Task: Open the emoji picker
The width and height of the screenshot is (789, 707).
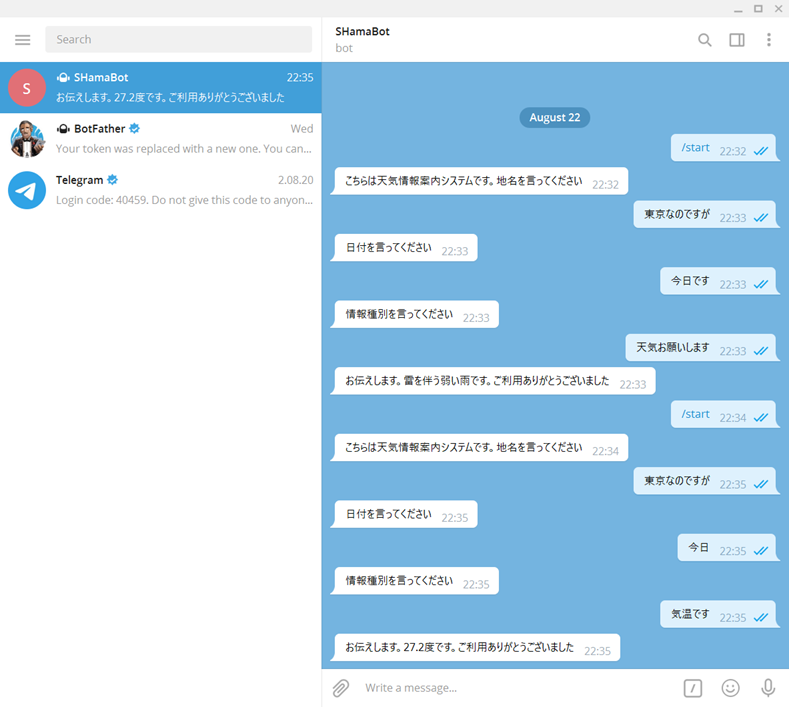Action: tap(731, 688)
